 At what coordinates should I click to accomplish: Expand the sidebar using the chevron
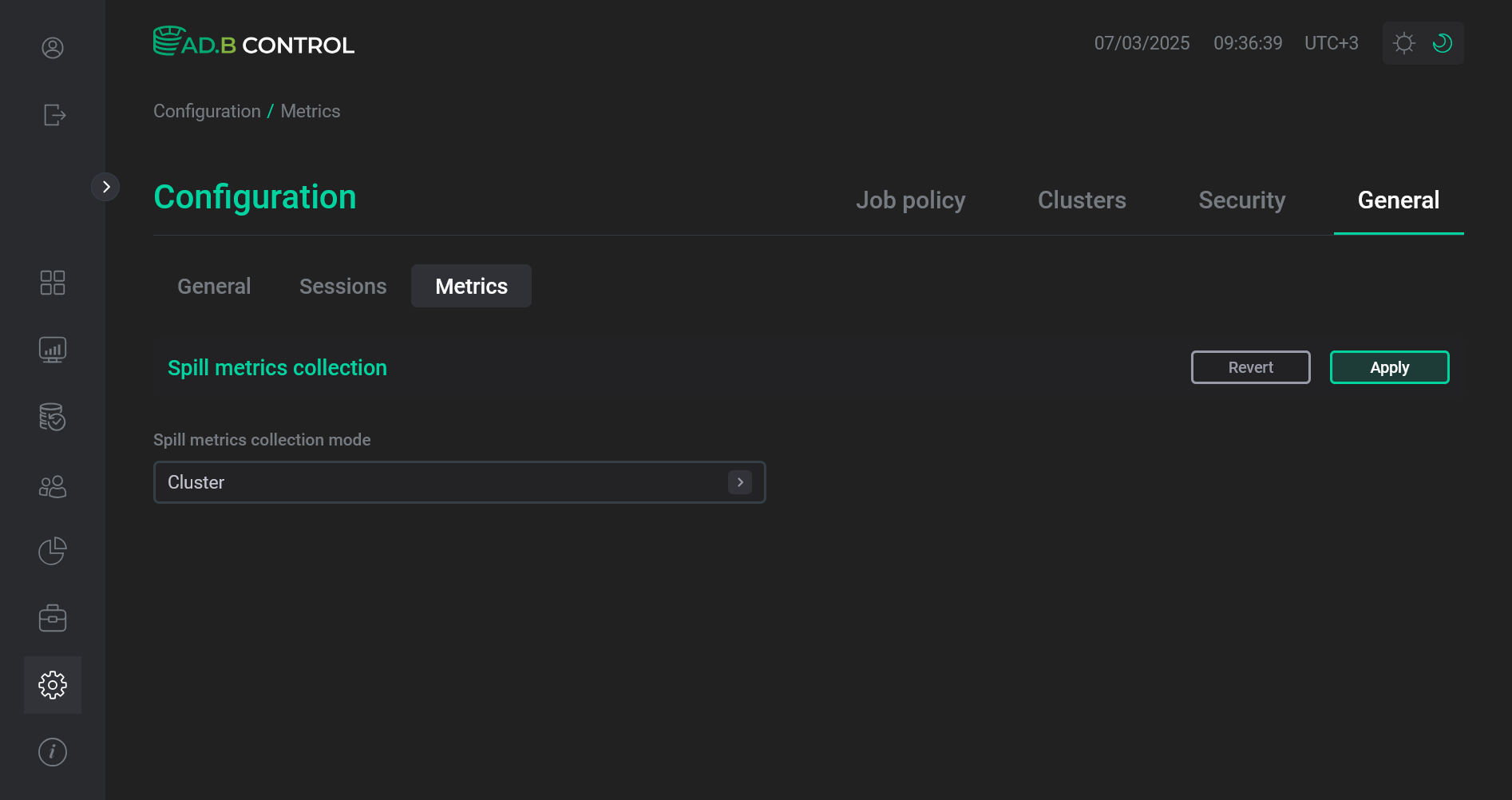pyautogui.click(x=106, y=186)
